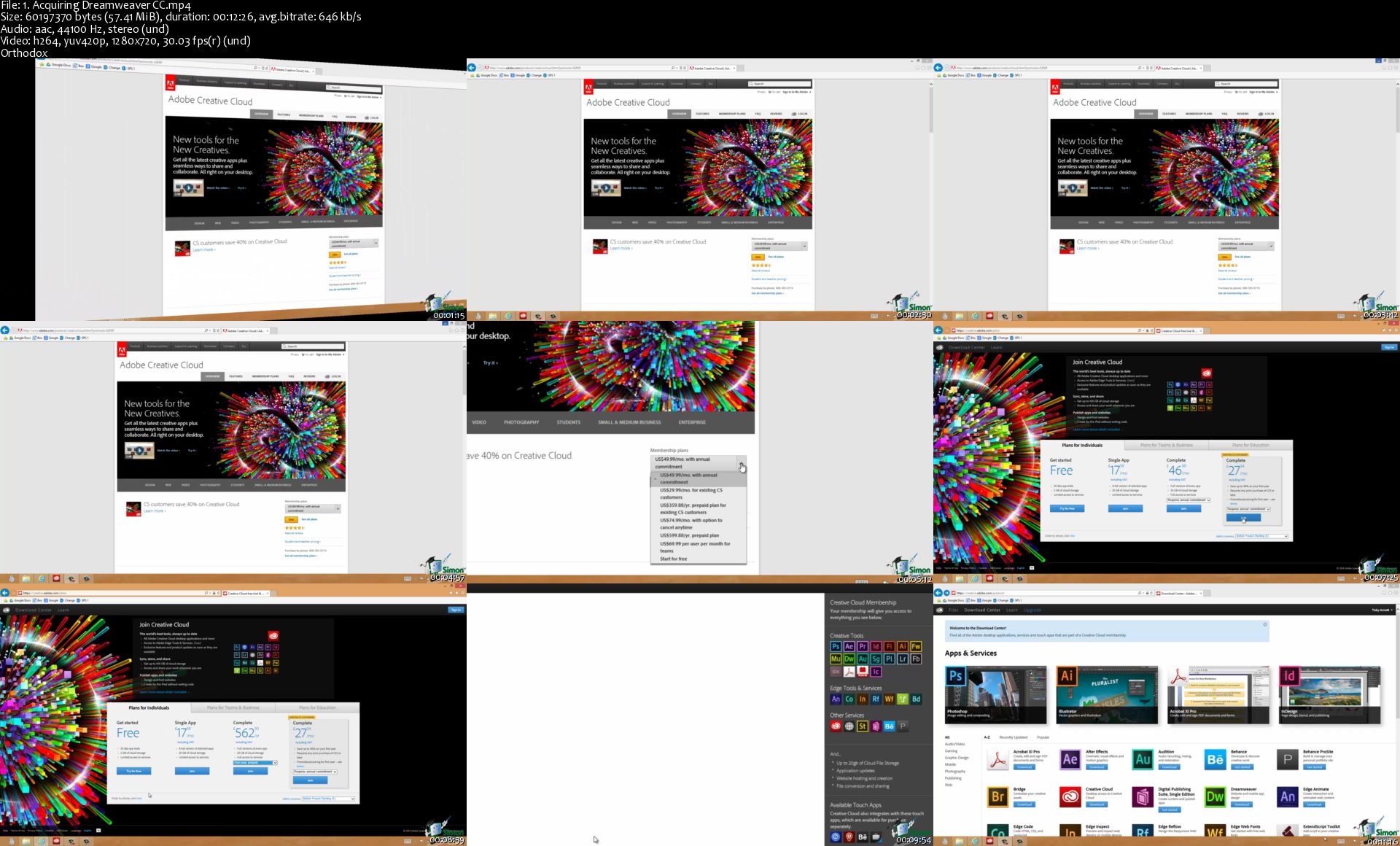Click the Behance Be icon in the Download Center list
This screenshot has height=846, width=1400.
(1216, 759)
